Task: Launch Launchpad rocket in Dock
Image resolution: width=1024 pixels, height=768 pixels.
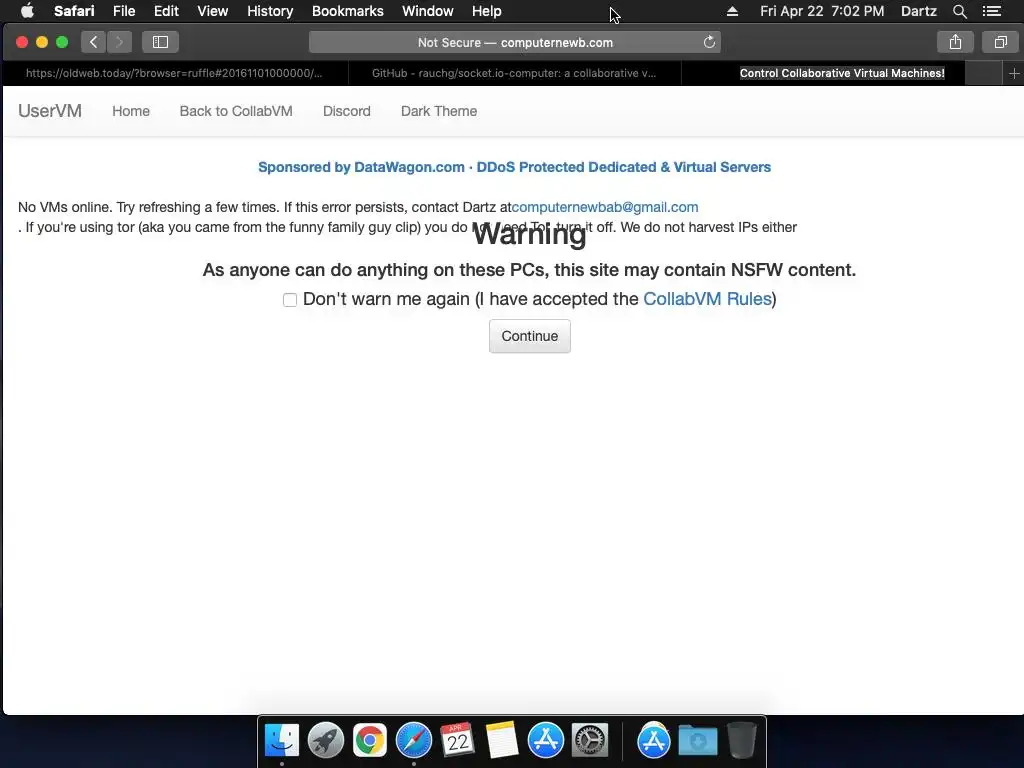Action: [325, 740]
